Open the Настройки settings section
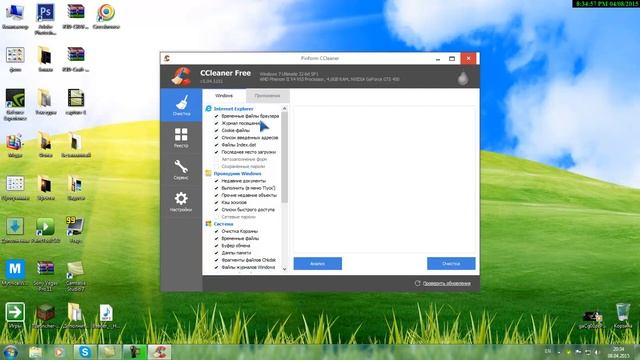Screen dimensions: 640x360 click(x=181, y=202)
